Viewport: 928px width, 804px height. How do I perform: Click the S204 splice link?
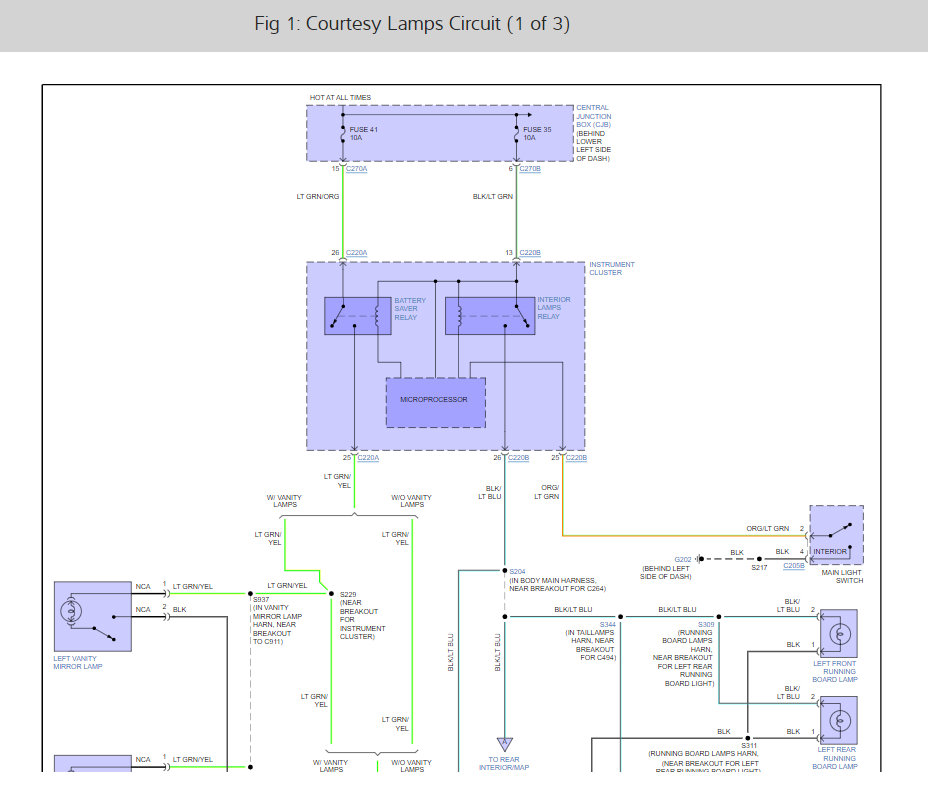pyautogui.click(x=517, y=571)
